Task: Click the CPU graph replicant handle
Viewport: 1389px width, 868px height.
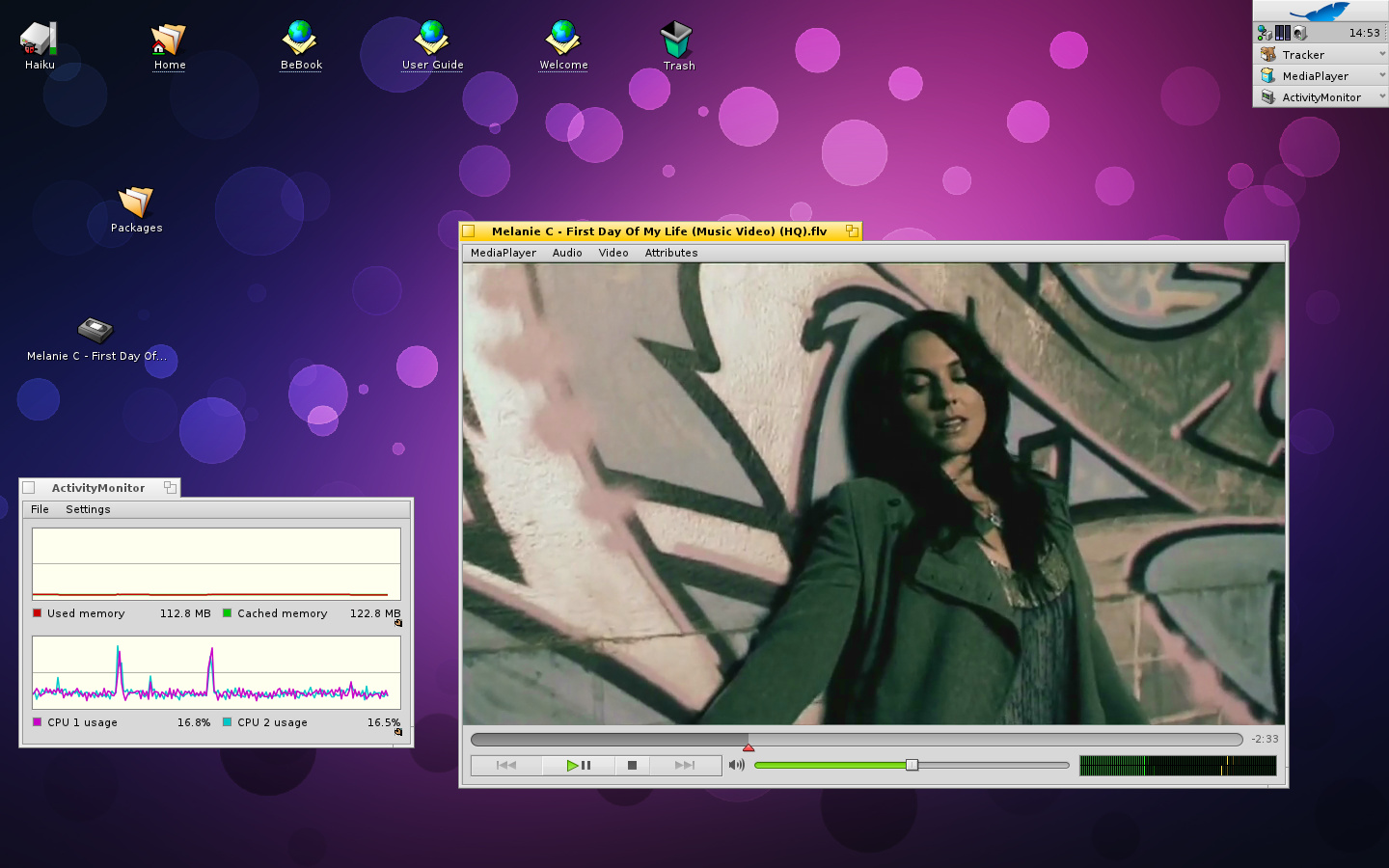Action: pos(397,732)
